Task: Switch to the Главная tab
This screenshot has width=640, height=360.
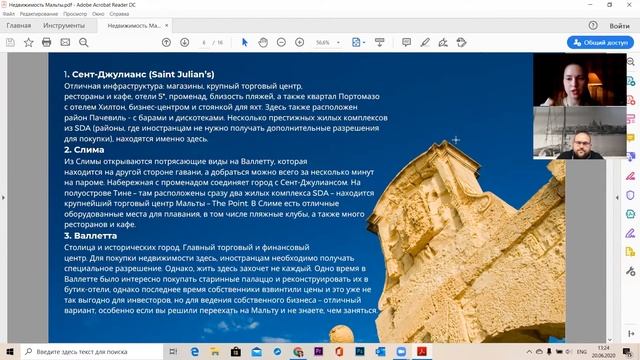Action: coord(19,26)
